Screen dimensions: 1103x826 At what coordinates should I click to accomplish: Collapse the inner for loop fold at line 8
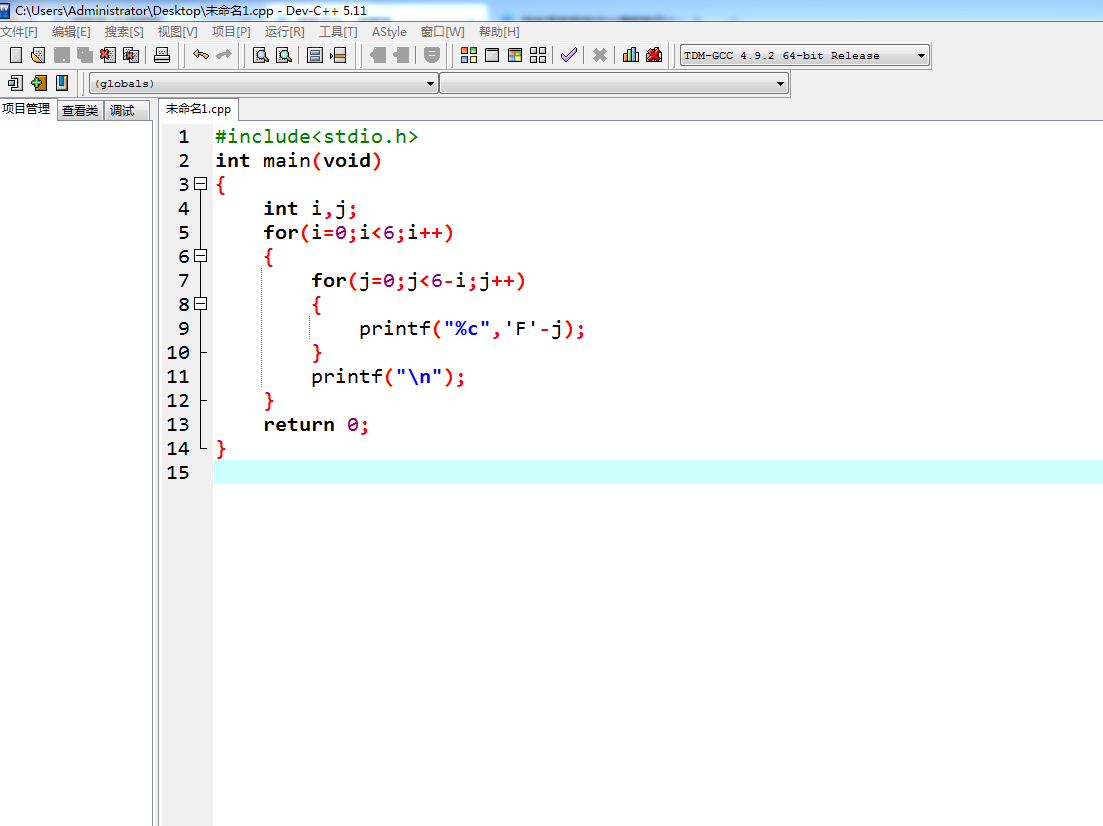tap(200, 304)
